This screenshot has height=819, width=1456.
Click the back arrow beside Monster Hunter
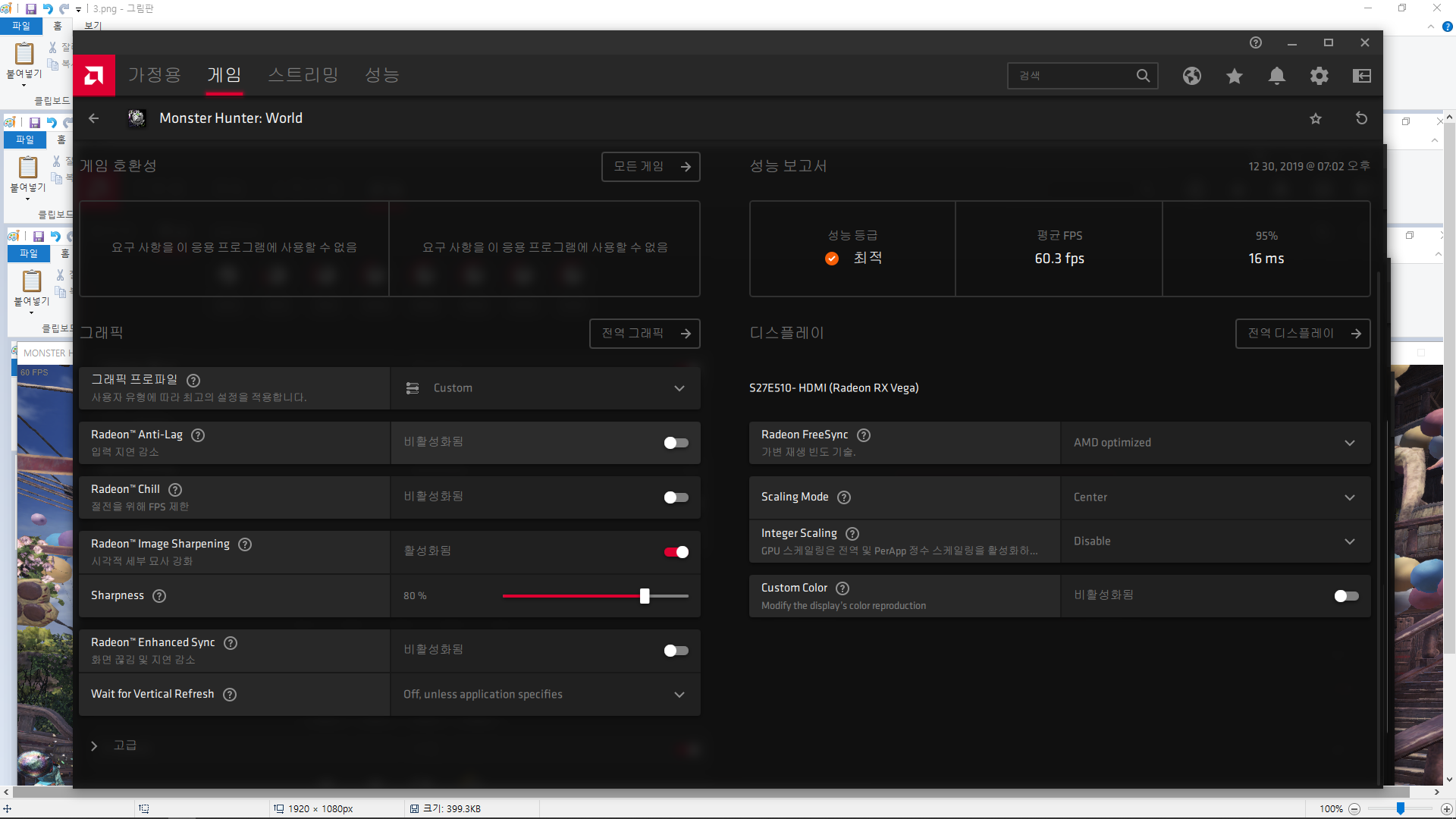(94, 118)
